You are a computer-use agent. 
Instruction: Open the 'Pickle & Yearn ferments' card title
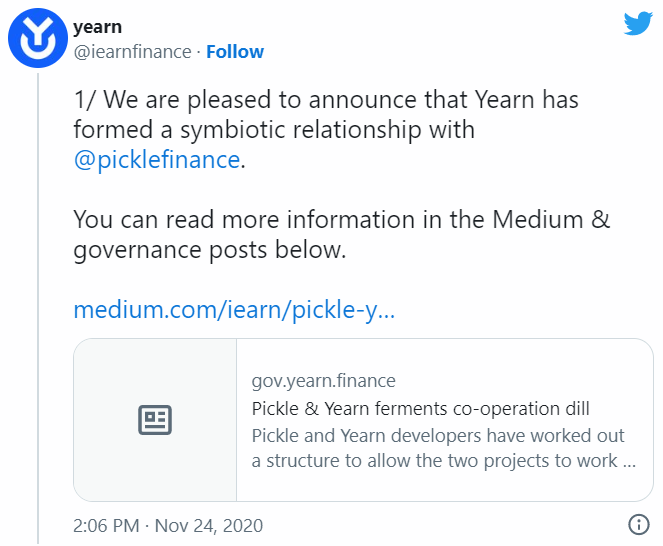coord(420,408)
